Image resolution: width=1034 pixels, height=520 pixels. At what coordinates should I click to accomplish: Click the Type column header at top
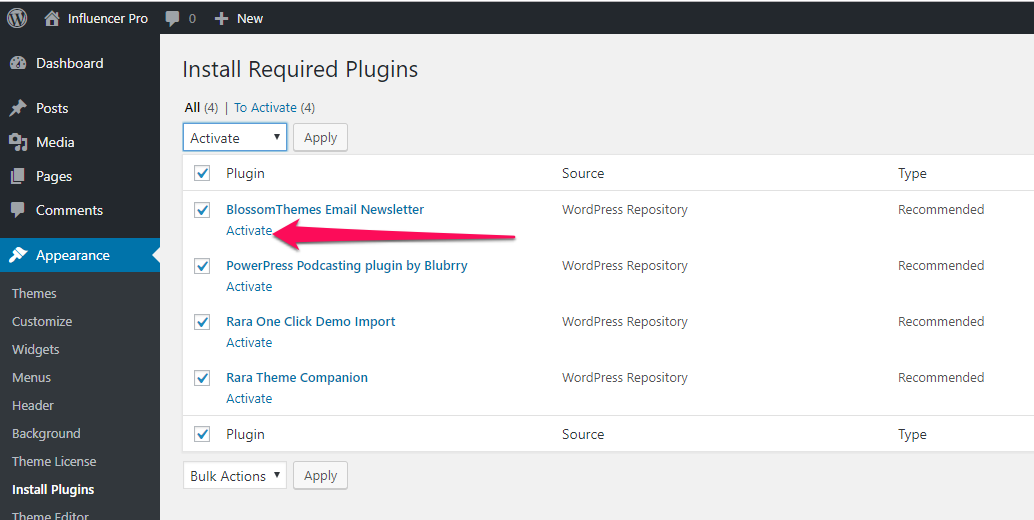(x=912, y=173)
